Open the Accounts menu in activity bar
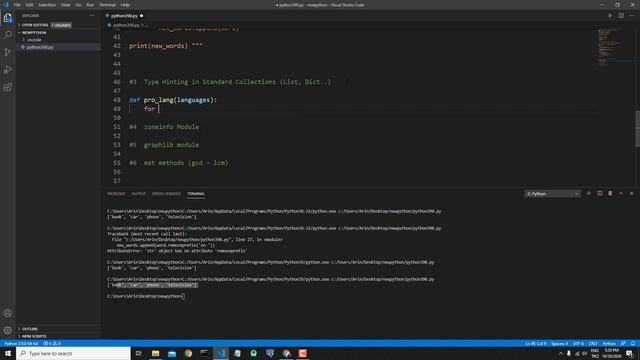 point(8,313)
